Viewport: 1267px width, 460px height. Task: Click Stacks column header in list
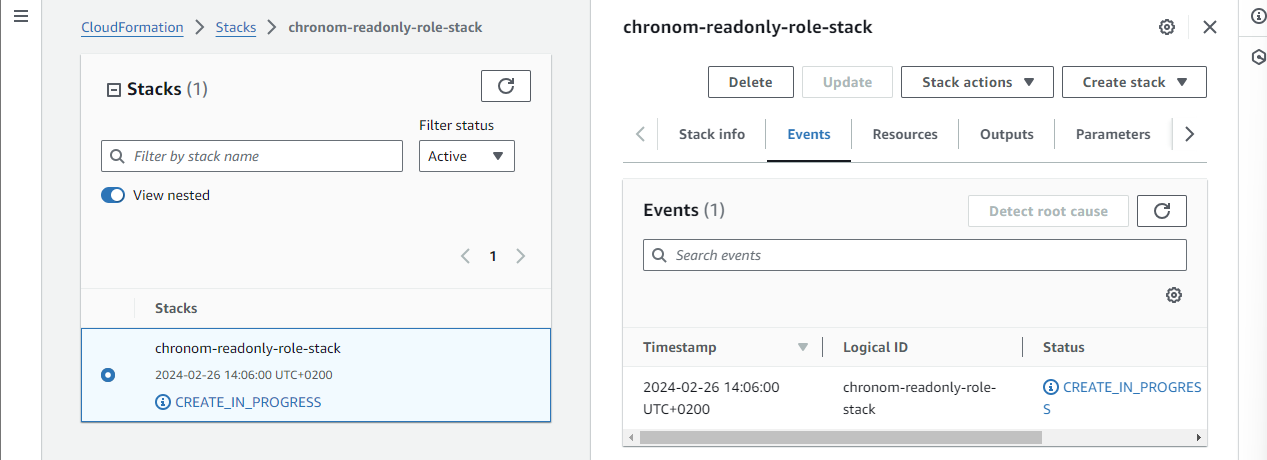point(176,308)
